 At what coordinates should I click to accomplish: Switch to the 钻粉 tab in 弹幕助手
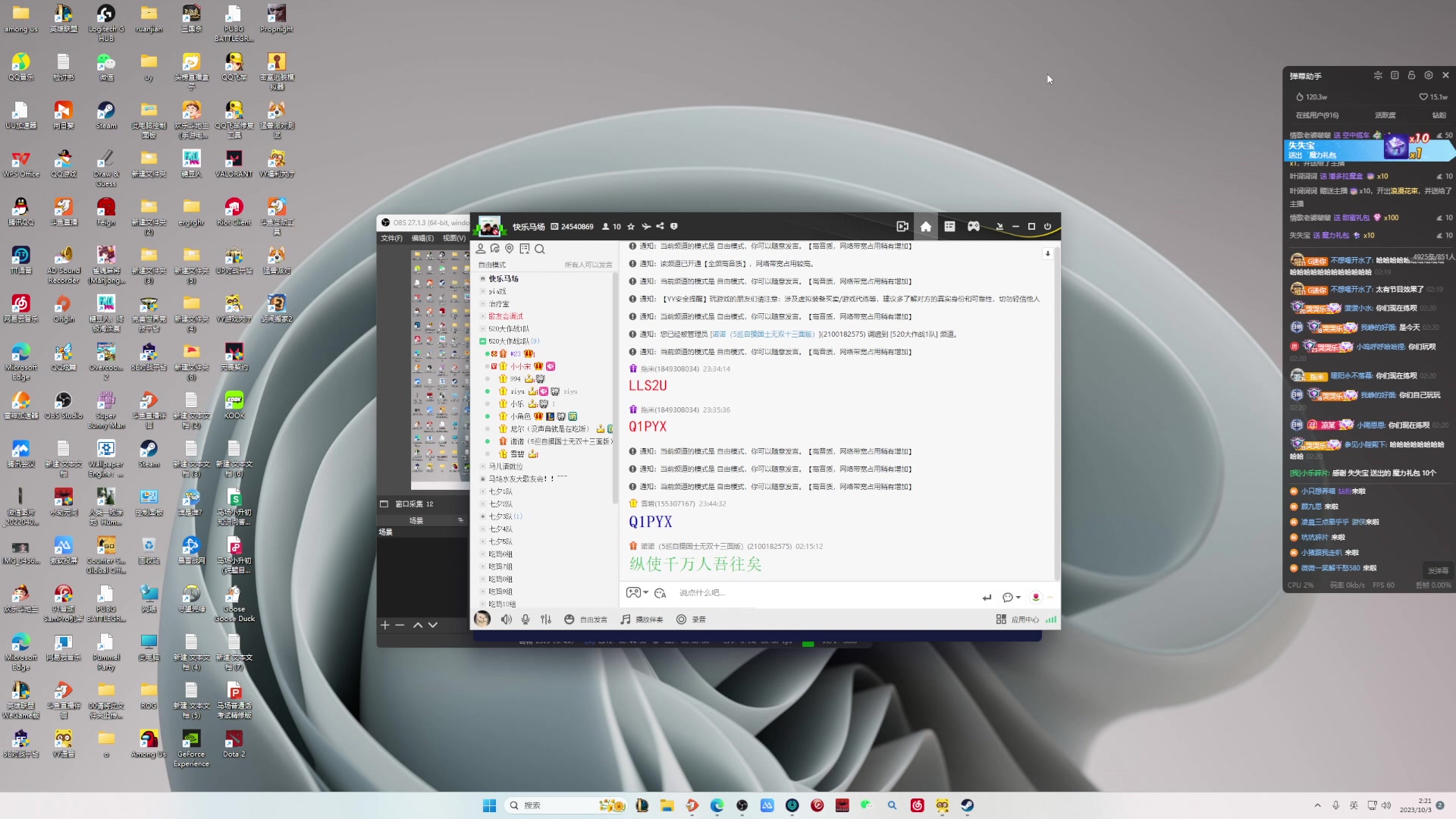pos(1439,115)
